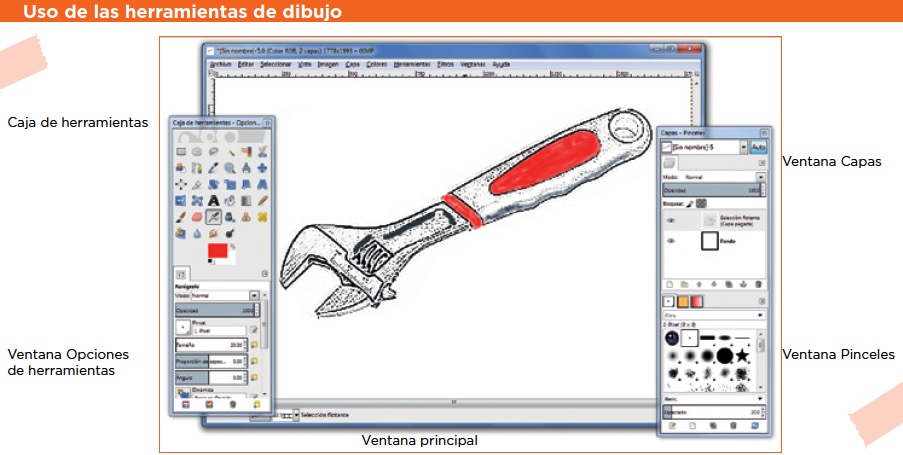Click the Fondo layer thumbnail
Viewport: 903px width, 455px height.
pos(710,241)
